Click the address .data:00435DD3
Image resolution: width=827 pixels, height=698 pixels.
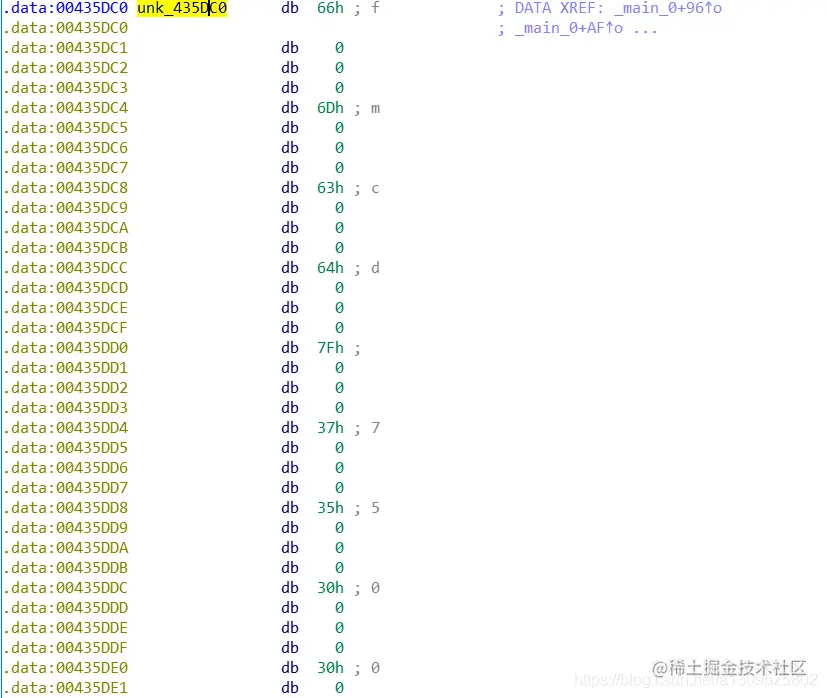(x=65, y=408)
